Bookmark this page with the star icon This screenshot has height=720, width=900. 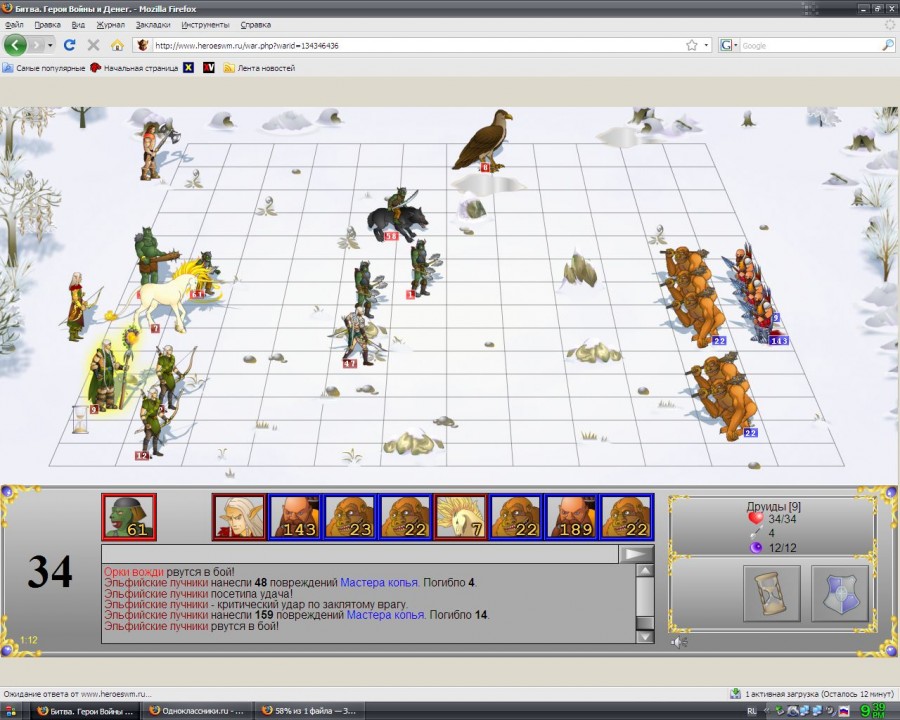point(692,45)
